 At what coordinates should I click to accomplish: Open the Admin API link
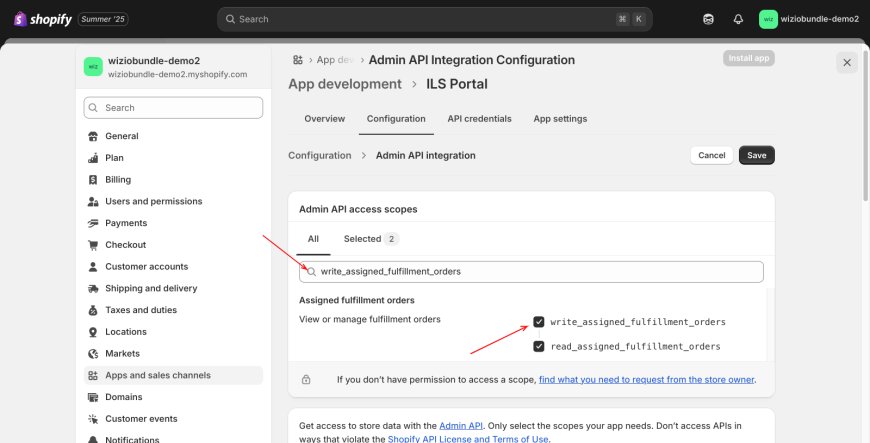click(461, 426)
